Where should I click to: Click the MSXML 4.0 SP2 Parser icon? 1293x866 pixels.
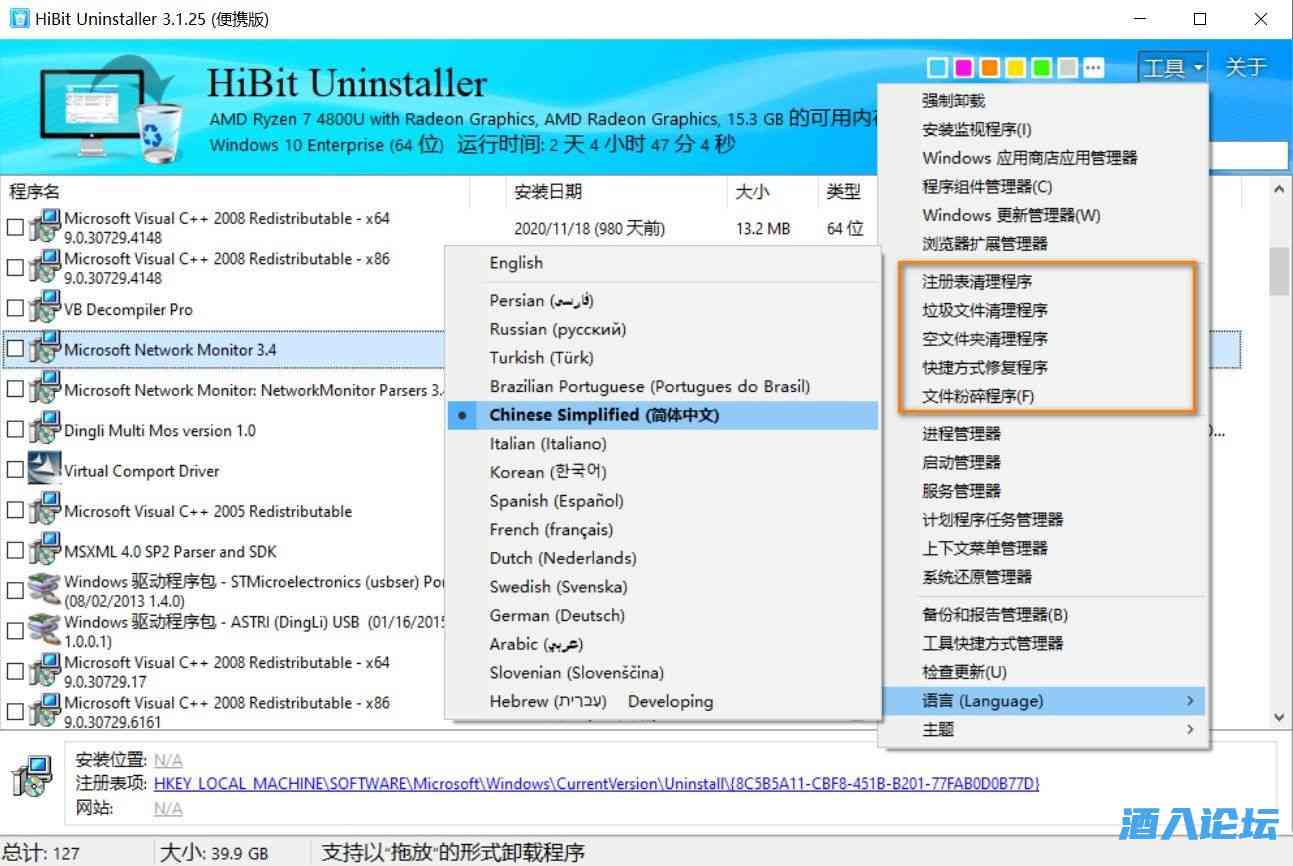[44, 551]
